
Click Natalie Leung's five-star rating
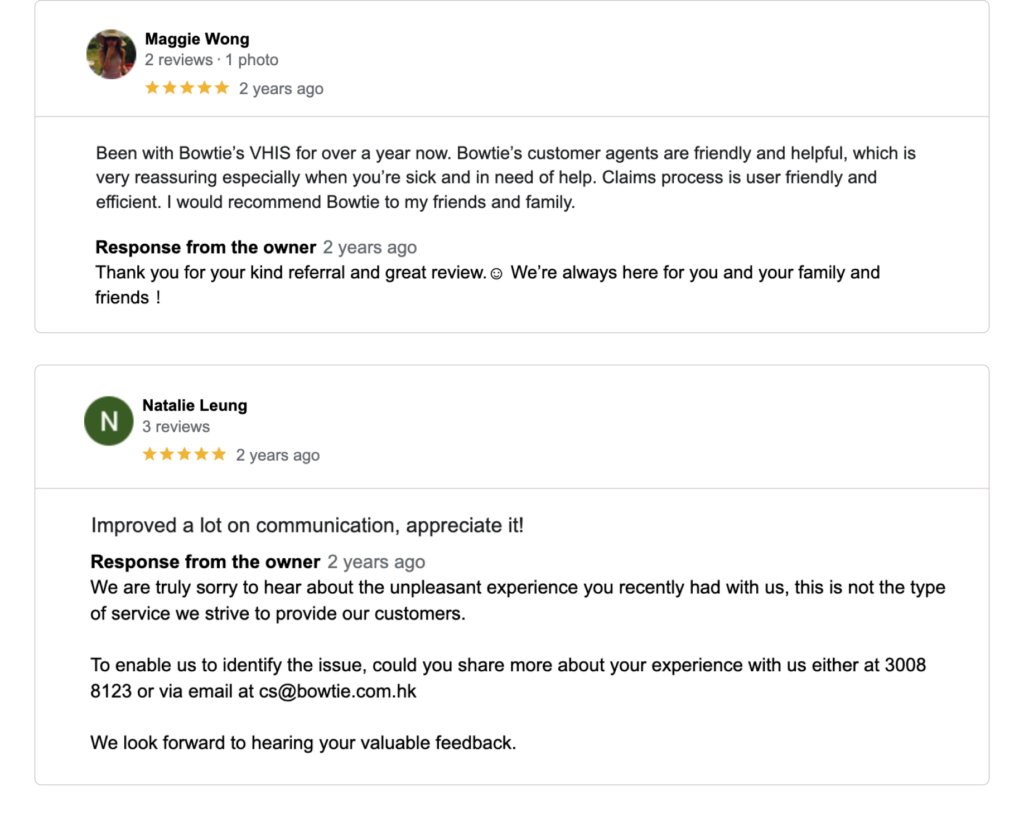pyautogui.click(x=184, y=454)
